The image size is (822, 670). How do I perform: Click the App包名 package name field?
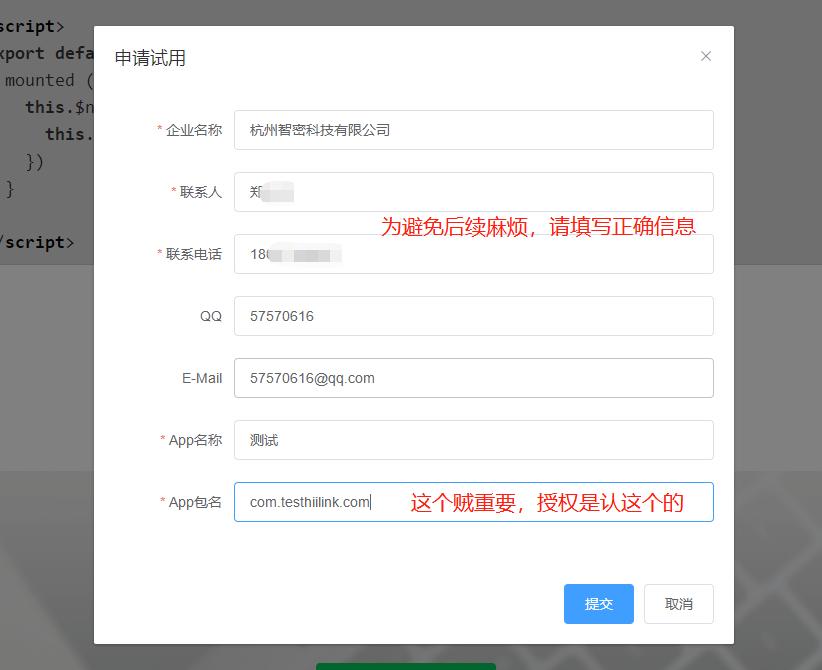pyautogui.click(x=472, y=502)
